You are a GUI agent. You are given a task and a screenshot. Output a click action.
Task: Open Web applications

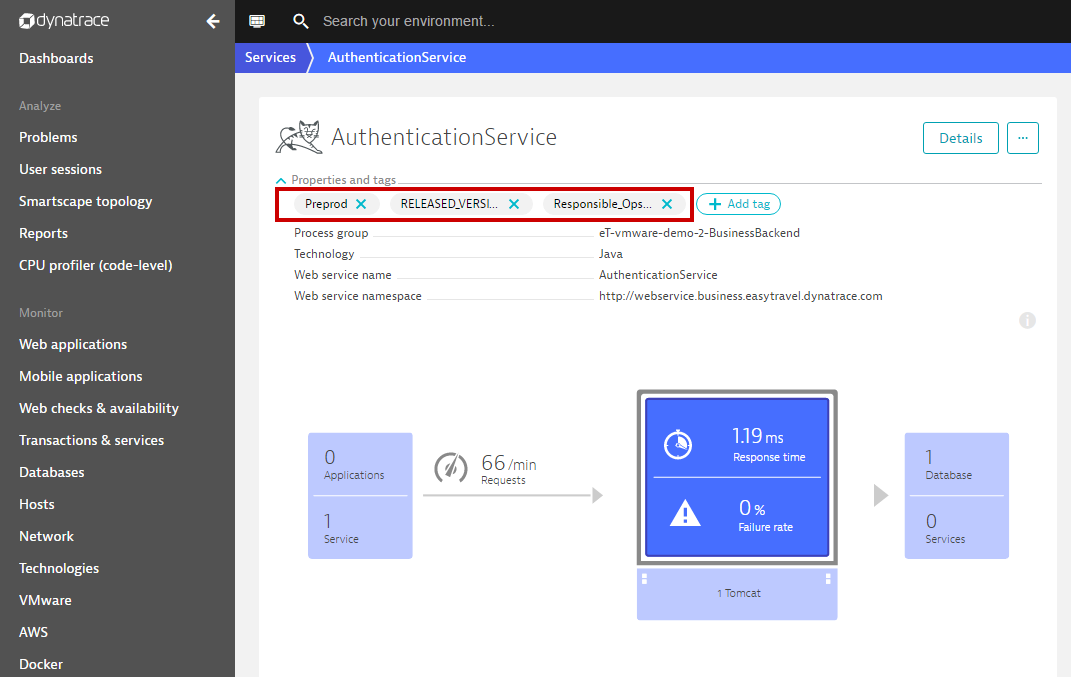pos(73,344)
